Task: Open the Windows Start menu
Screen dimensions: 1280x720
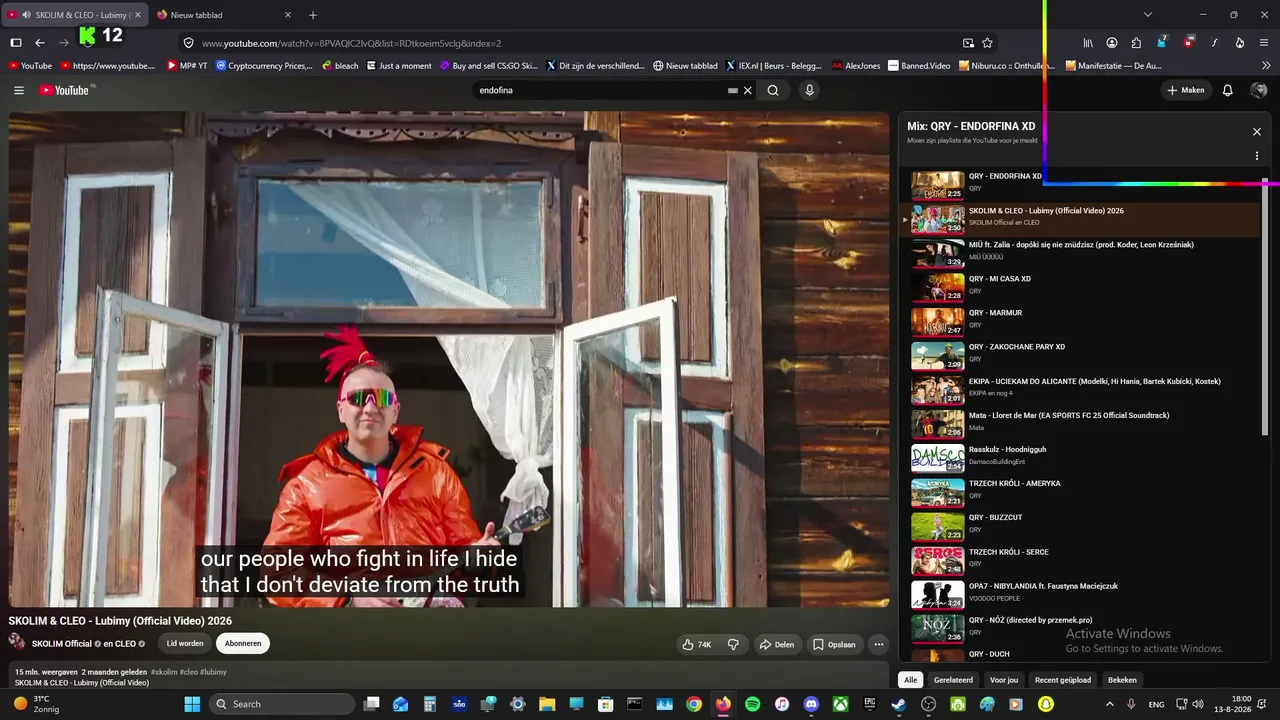Action: pos(192,704)
